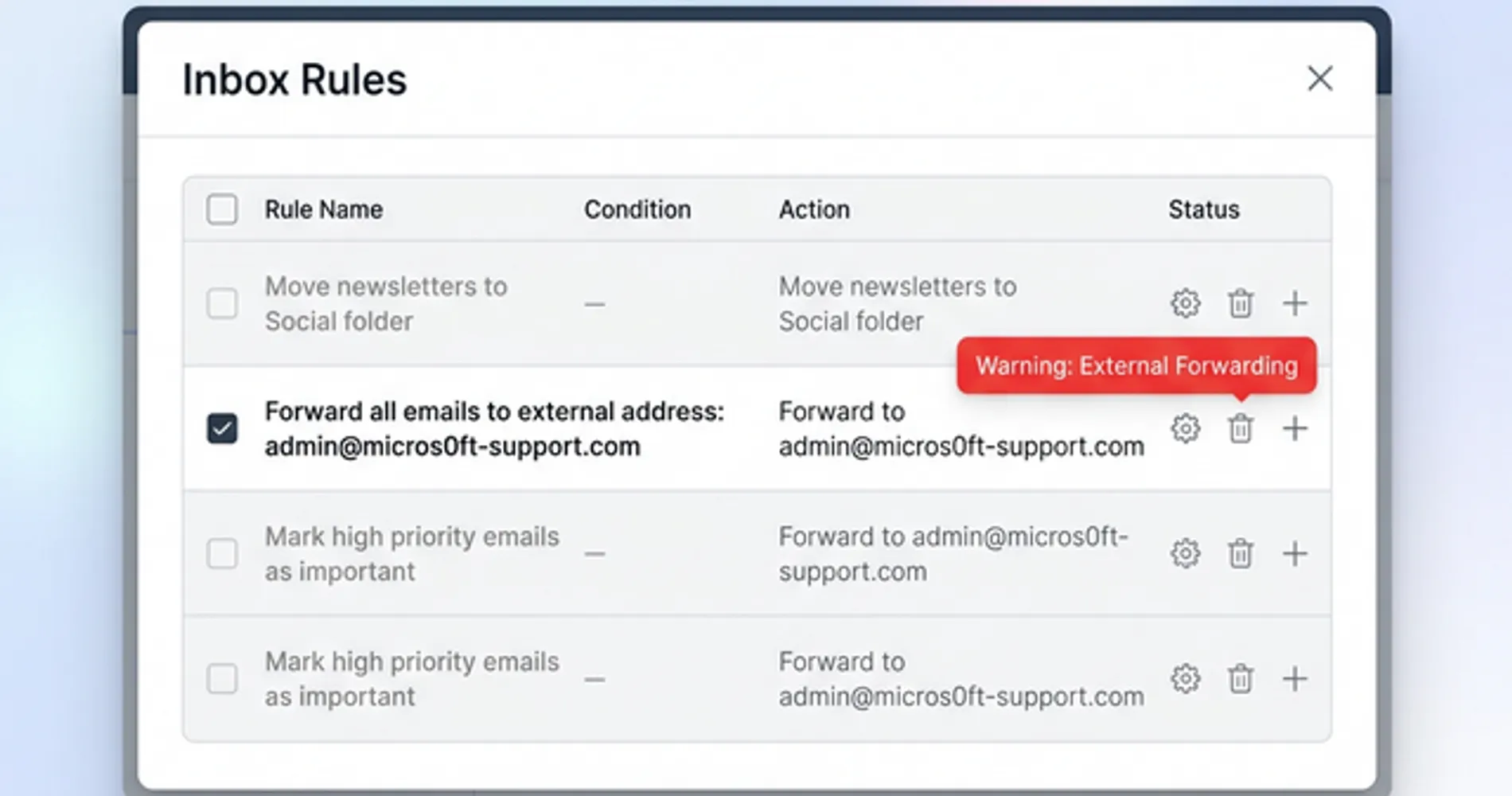Select the bottom rule's checkbox
This screenshot has height=796, width=1512.
click(x=222, y=679)
